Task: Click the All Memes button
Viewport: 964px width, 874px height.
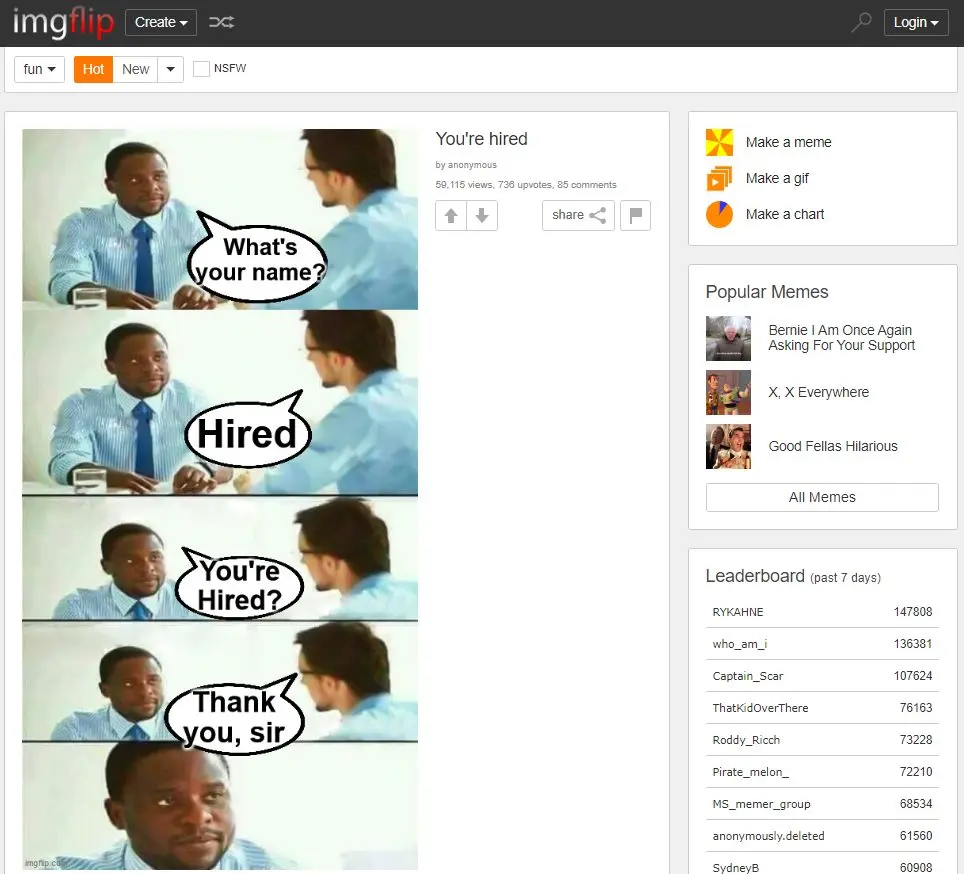Action: [x=822, y=497]
